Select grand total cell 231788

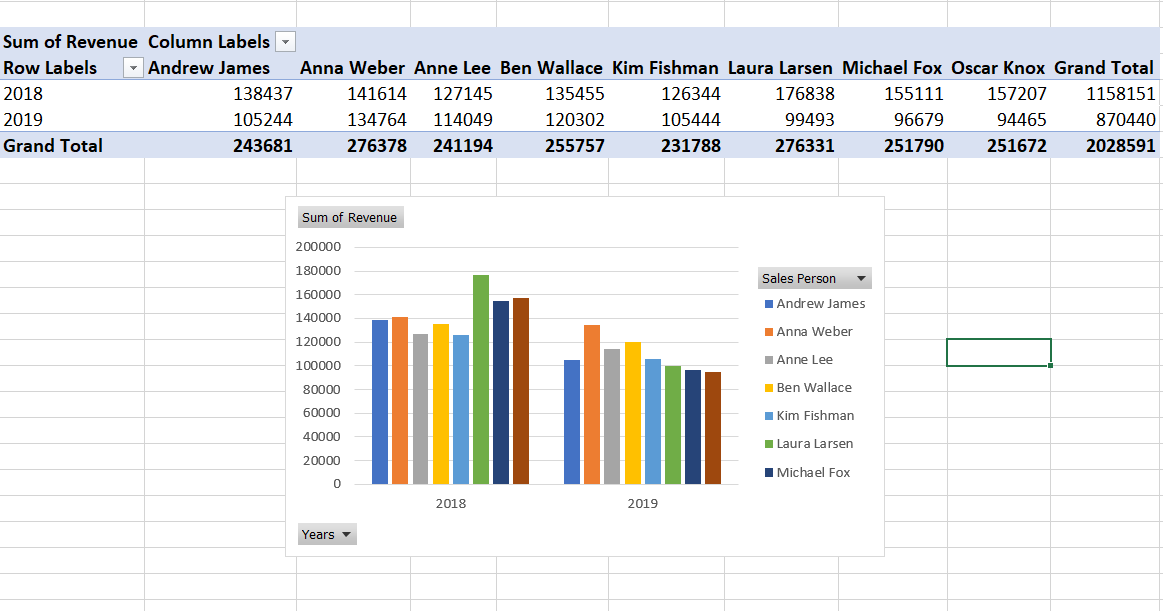(x=666, y=145)
